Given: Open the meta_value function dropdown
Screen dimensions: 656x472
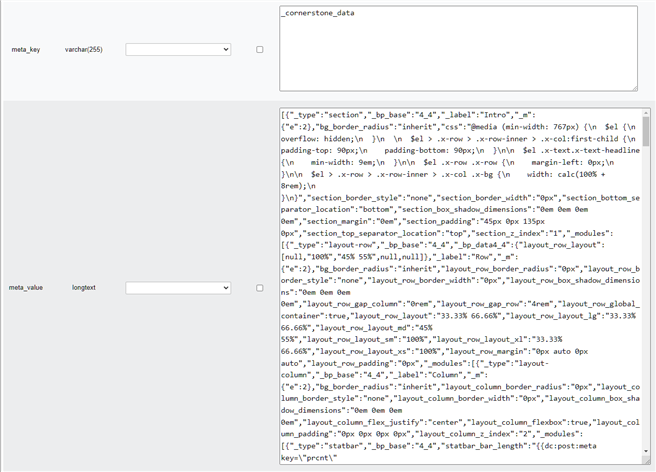Looking at the screenshot, I should pos(178,287).
